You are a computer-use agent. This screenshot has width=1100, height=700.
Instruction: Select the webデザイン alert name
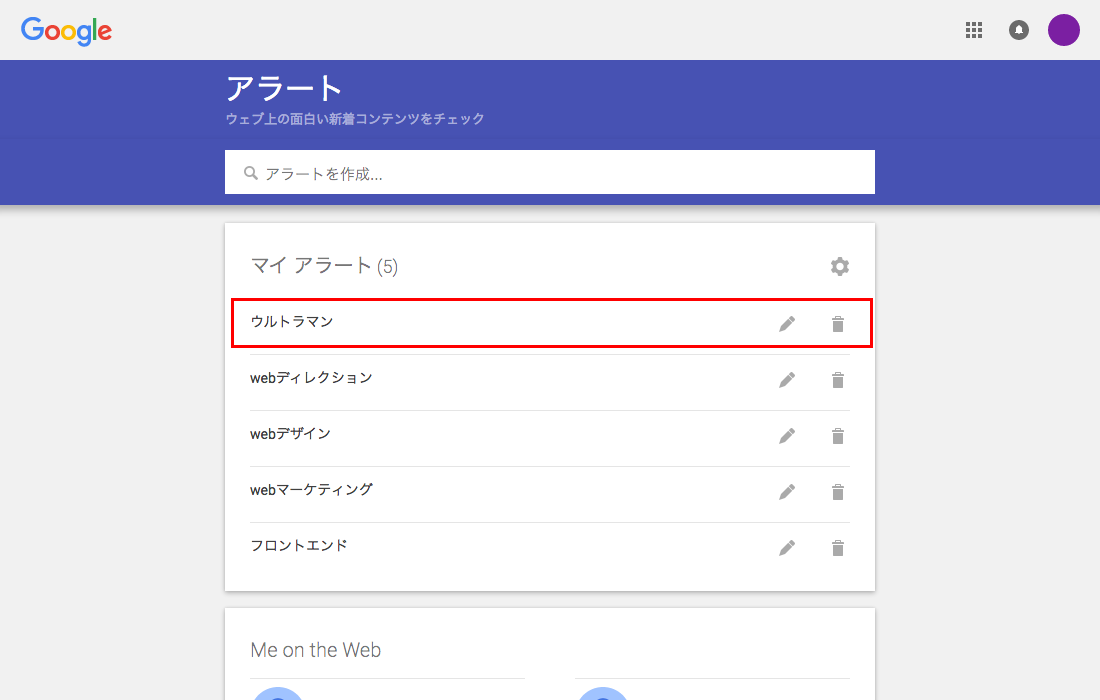tap(290, 433)
